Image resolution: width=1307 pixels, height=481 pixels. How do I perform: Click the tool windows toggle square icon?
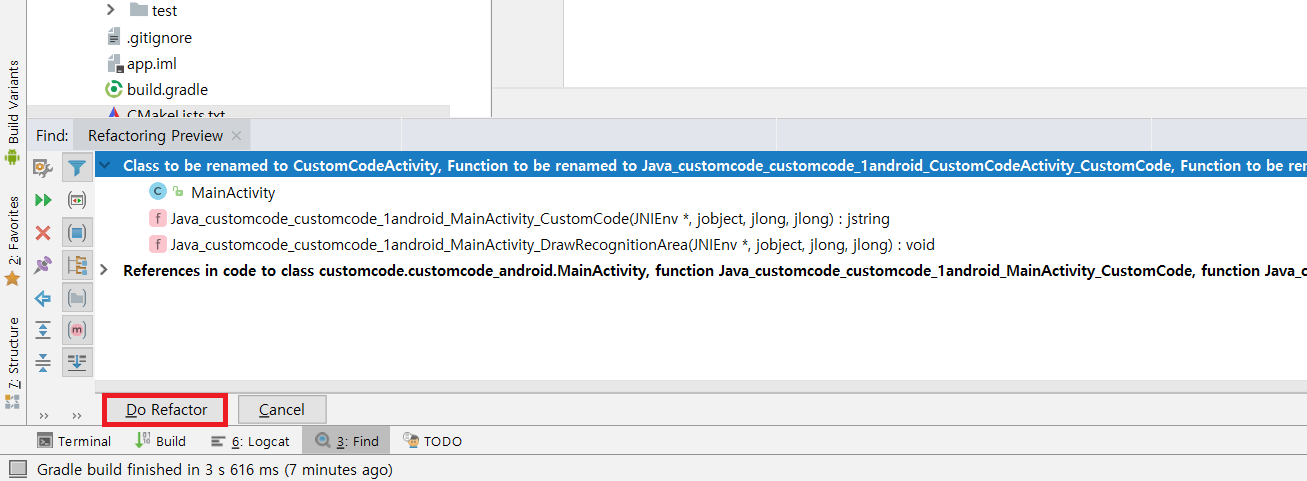(x=17, y=469)
